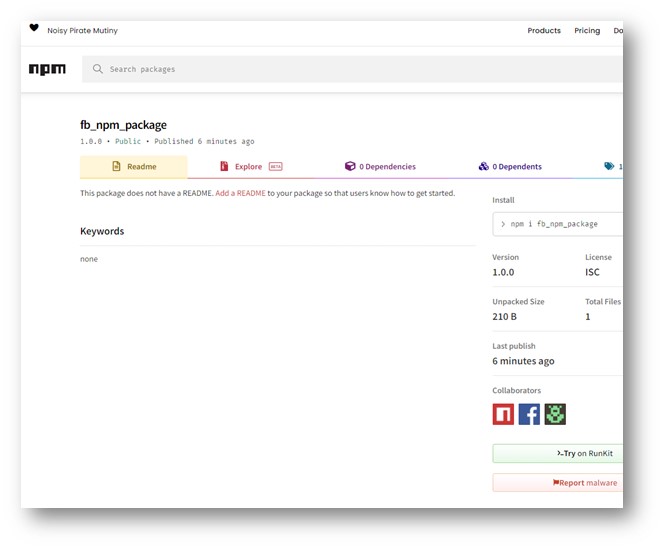This screenshot has width=665, height=550.
Task: Open the npm collaborator avatar
Action: 503,414
